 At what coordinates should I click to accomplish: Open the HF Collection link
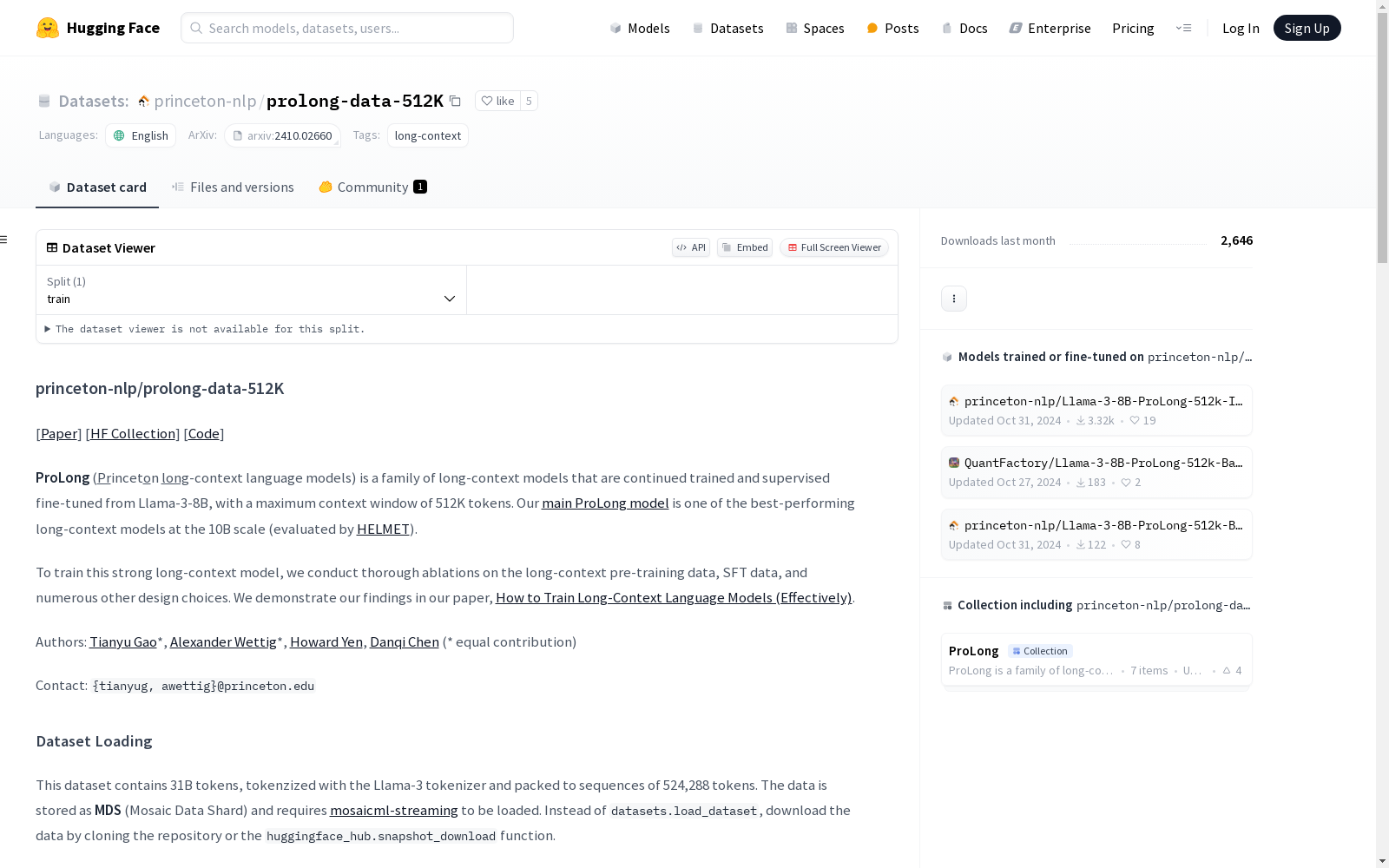tap(133, 433)
